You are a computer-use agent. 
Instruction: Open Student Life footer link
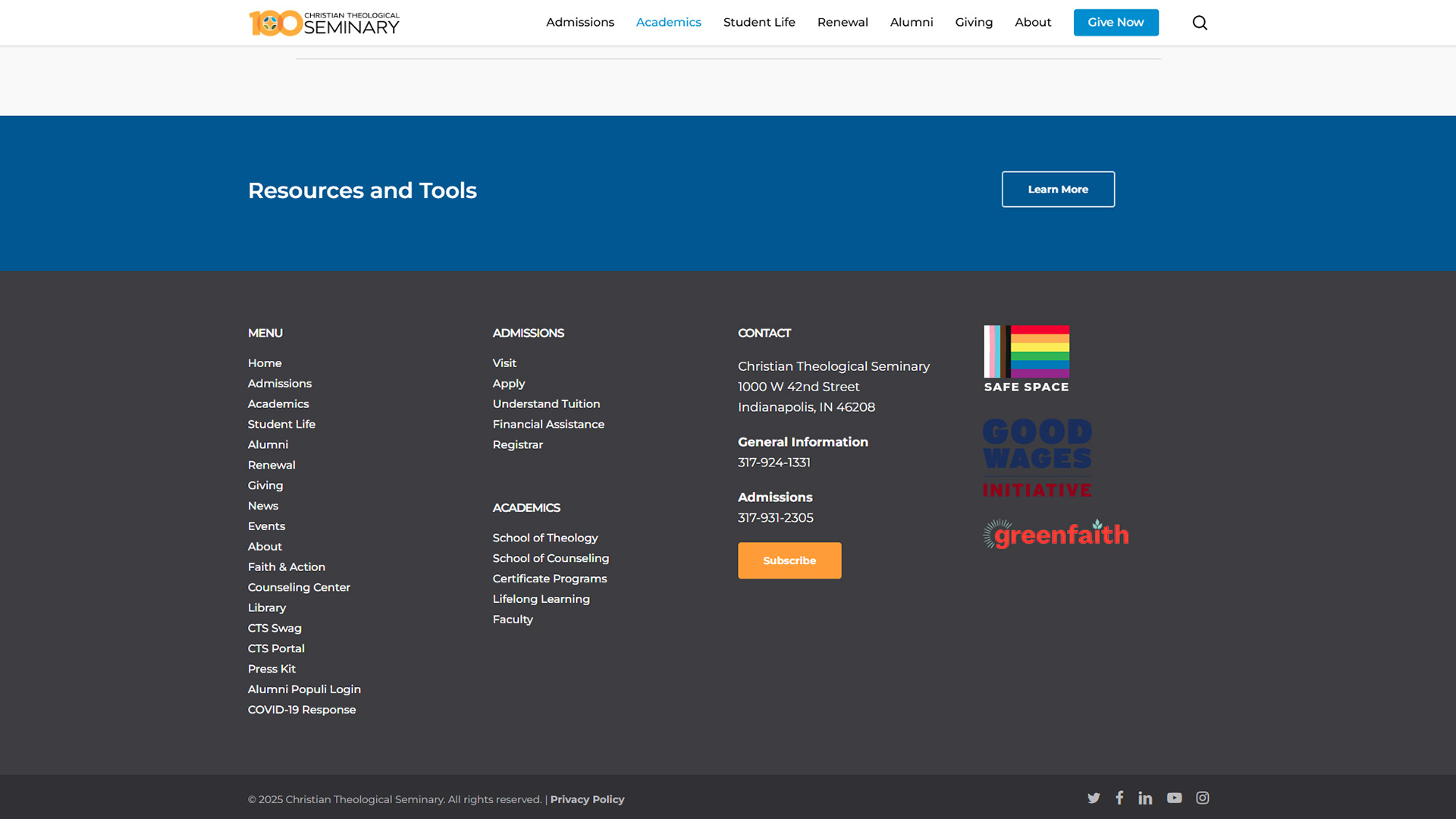click(281, 425)
